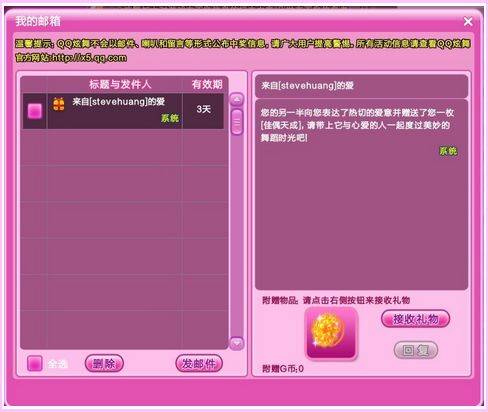
Task: Click the 有效期 column header
Action: (x=207, y=84)
